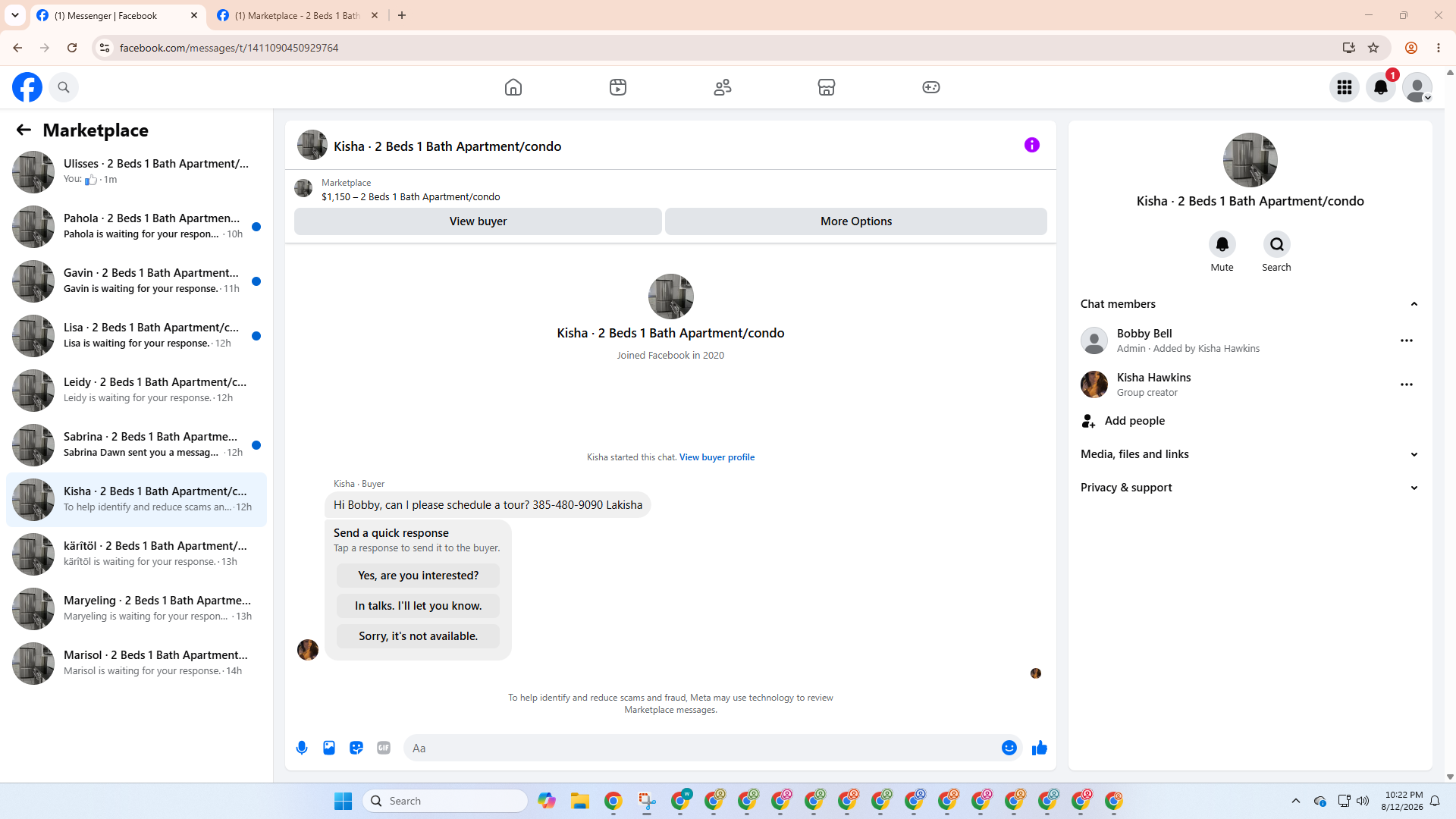The width and height of the screenshot is (1456, 819).
Task: Open the account profile menu
Action: click(1417, 87)
